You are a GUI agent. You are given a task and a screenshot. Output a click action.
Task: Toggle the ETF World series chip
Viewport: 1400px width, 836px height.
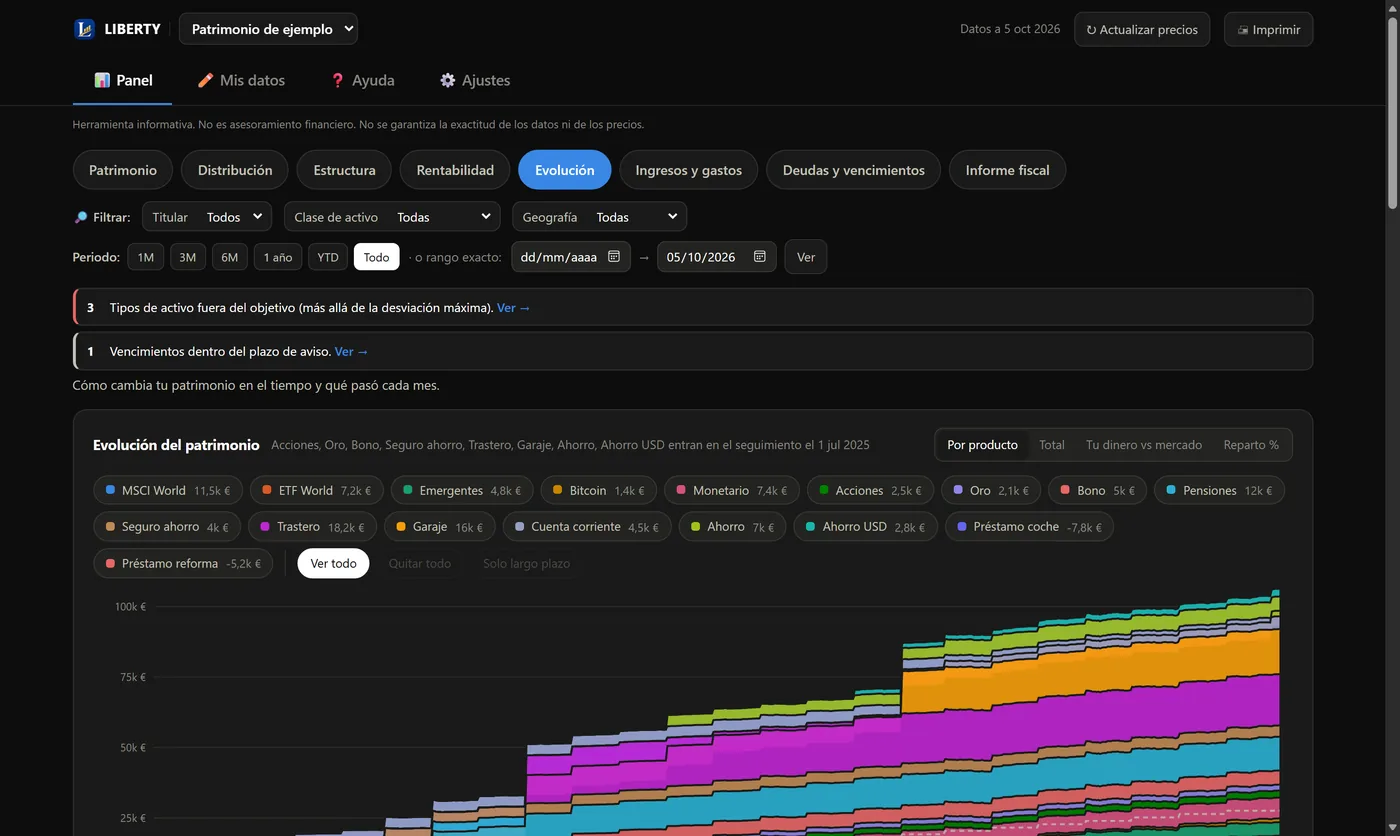coord(317,490)
